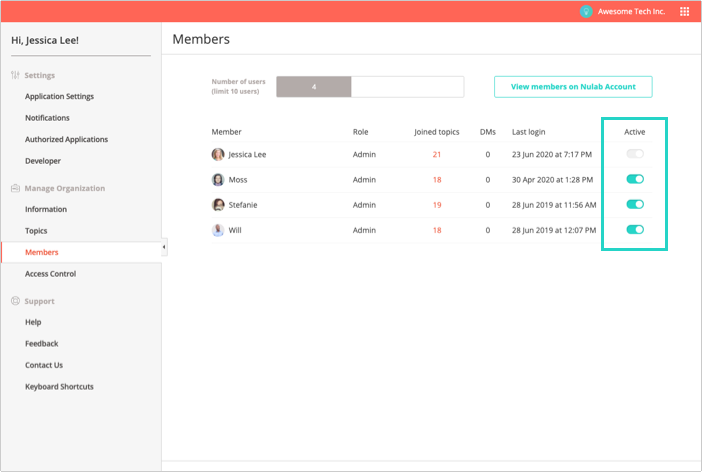Click Will's joined topics count 18
The width and height of the screenshot is (702, 472).
tap(437, 230)
